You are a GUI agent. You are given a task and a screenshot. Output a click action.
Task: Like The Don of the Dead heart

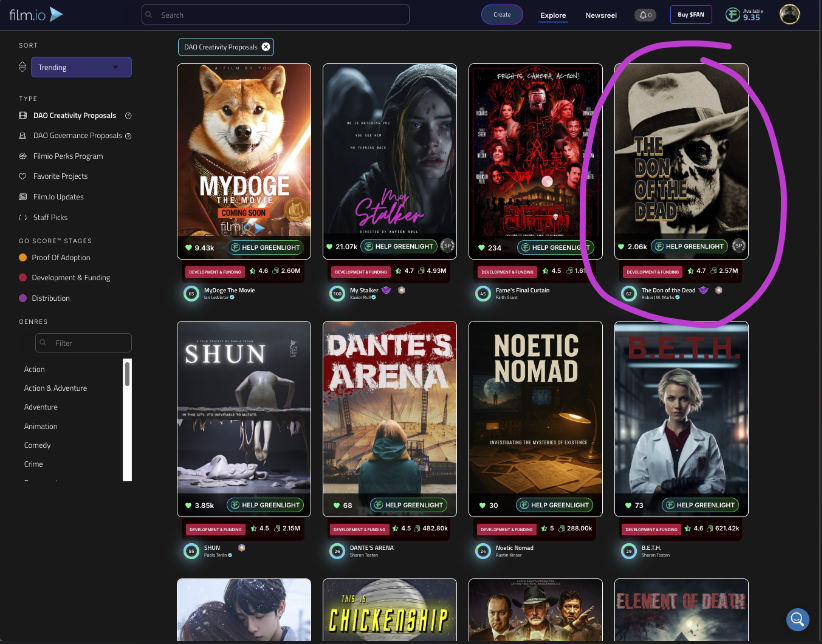coord(621,246)
